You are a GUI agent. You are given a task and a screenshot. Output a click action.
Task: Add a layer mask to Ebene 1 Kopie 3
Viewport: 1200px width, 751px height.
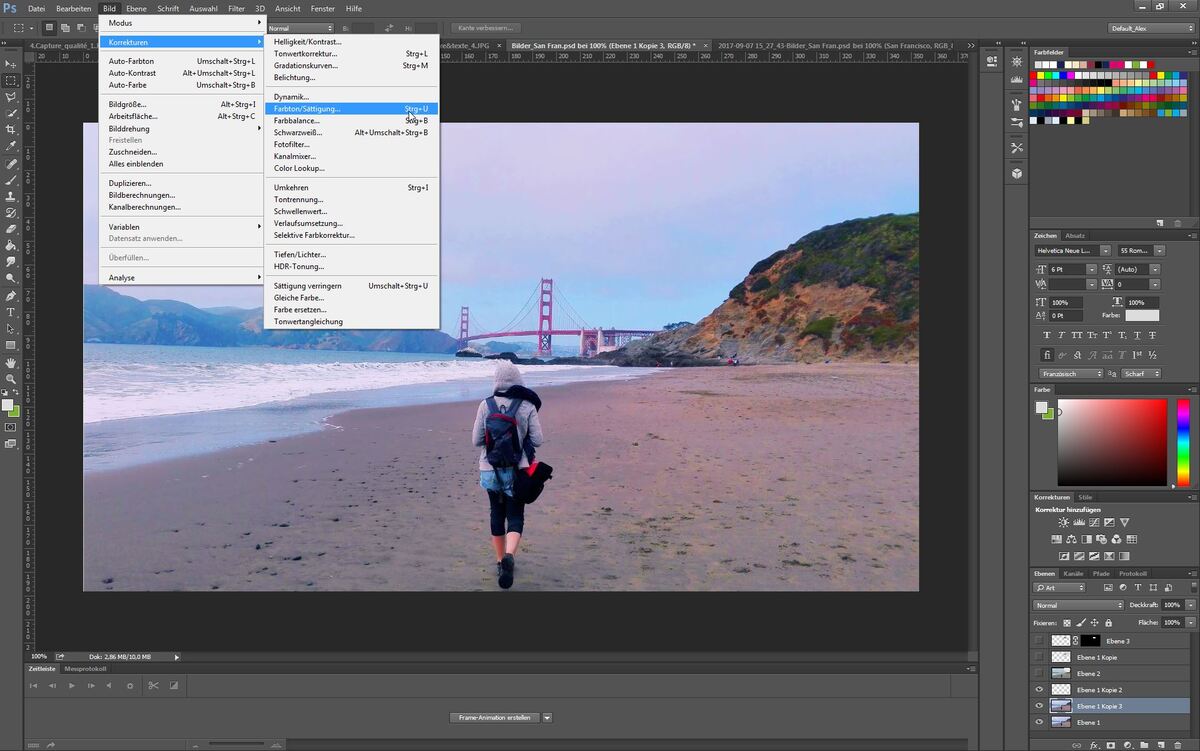tap(1111, 745)
